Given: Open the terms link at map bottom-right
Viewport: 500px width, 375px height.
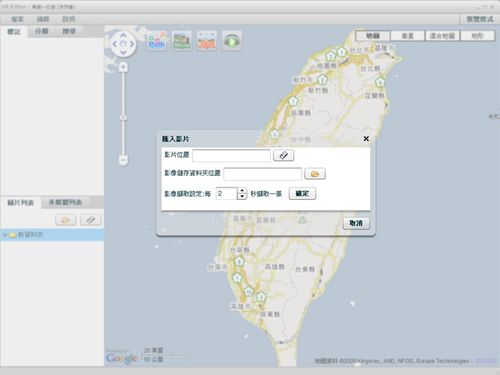Looking at the screenshot, I should pyautogui.click(x=486, y=361).
